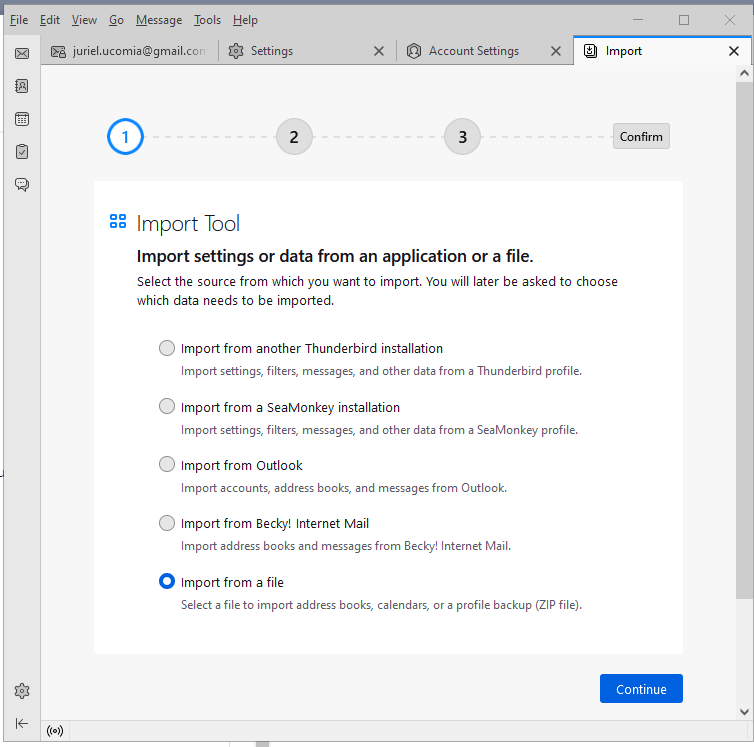Click the online status icon in status bar
Image resolution: width=754 pixels, height=747 pixels.
pyautogui.click(x=55, y=731)
